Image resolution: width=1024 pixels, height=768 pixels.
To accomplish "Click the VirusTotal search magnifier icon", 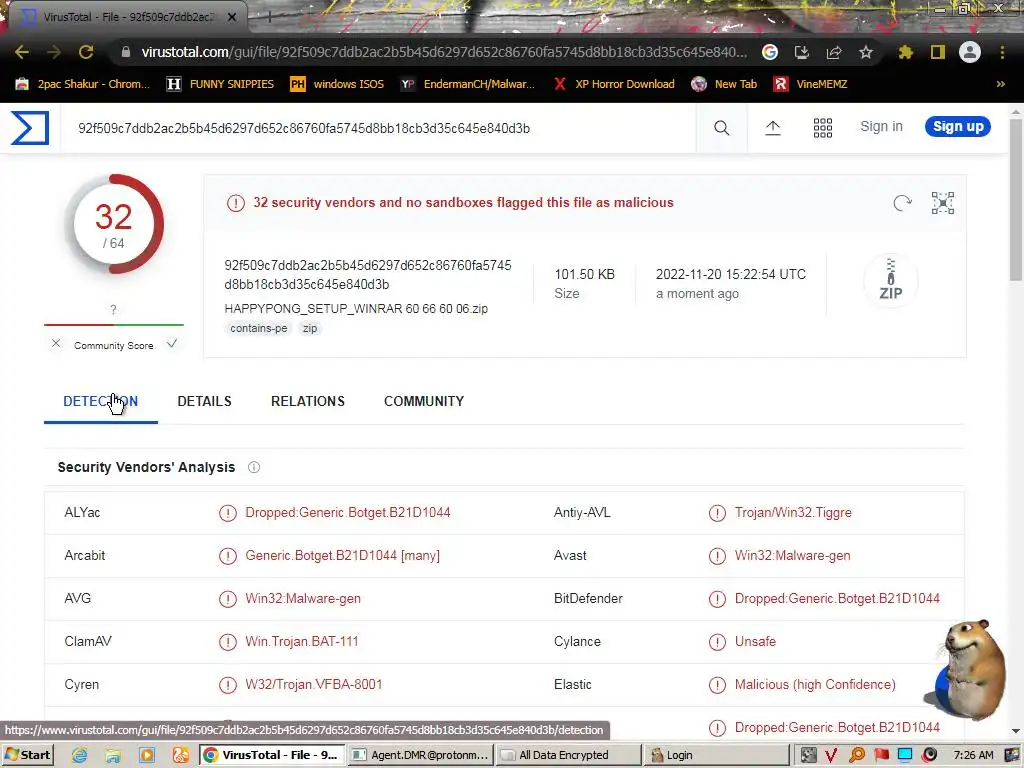I will coord(722,128).
